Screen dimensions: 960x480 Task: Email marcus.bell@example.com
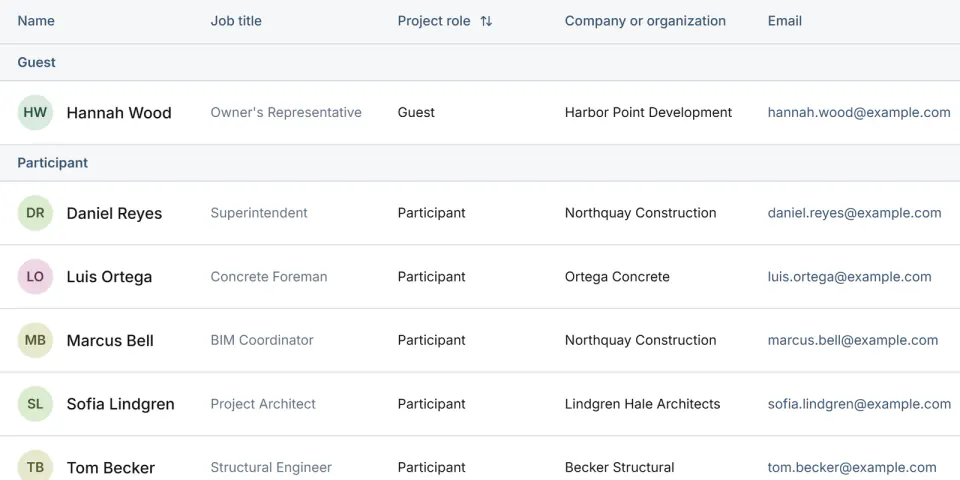[x=853, y=340]
